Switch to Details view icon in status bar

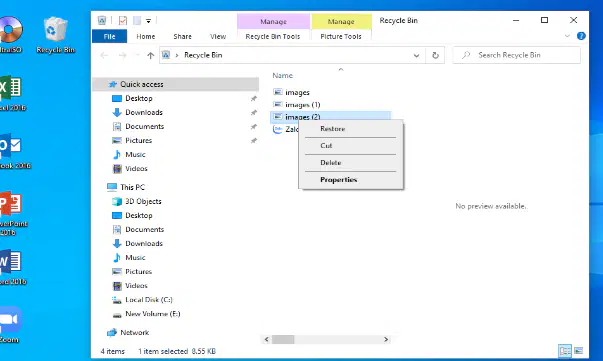[x=565, y=351]
